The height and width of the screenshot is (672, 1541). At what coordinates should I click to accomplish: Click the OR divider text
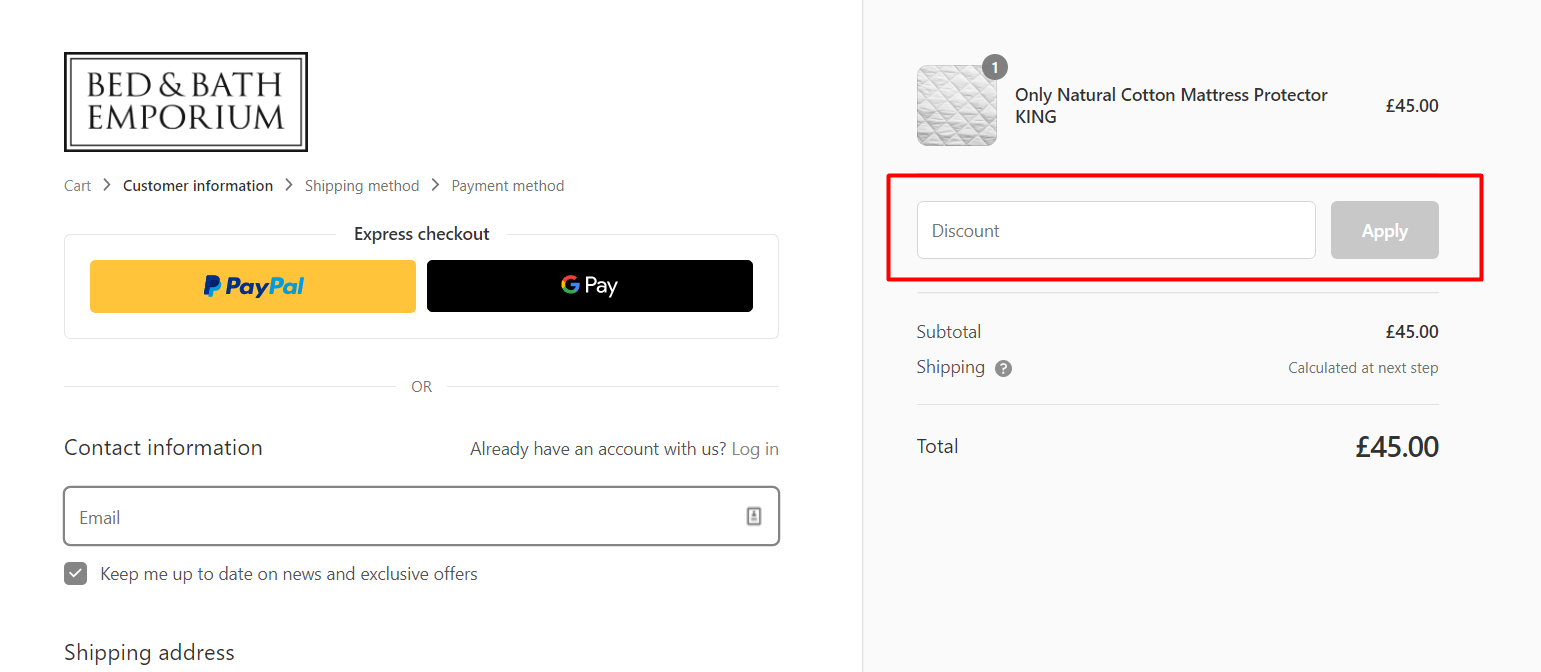(x=422, y=387)
